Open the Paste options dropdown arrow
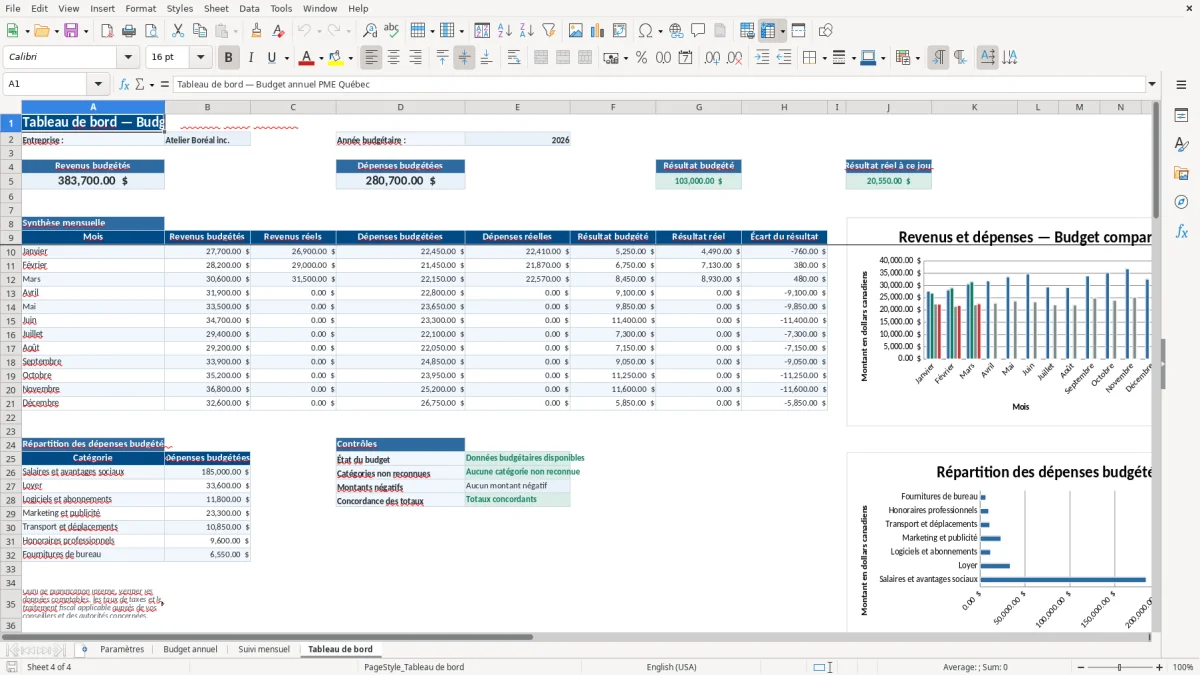This screenshot has width=1200, height=675. (x=236, y=31)
